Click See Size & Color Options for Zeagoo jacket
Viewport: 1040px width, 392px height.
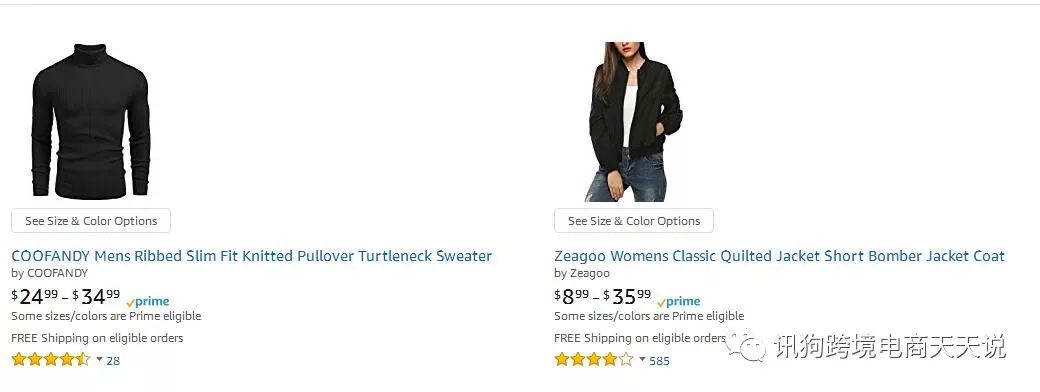(634, 221)
